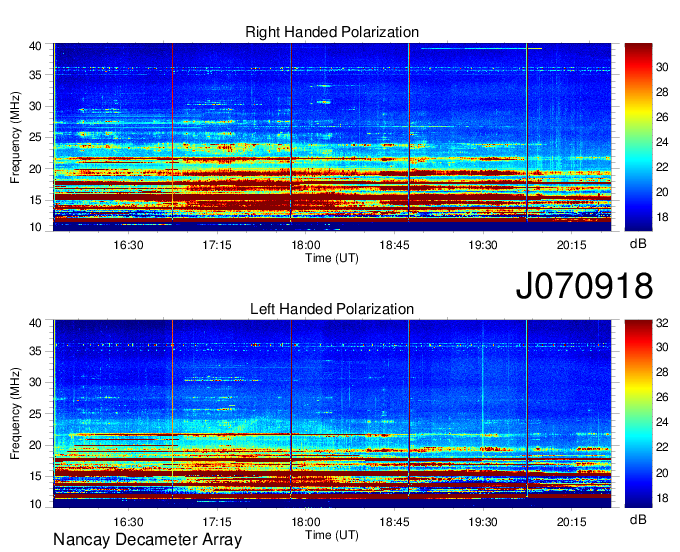
Task: Click the '40' frequency tick of Right Handed plot
Action: point(35,46)
